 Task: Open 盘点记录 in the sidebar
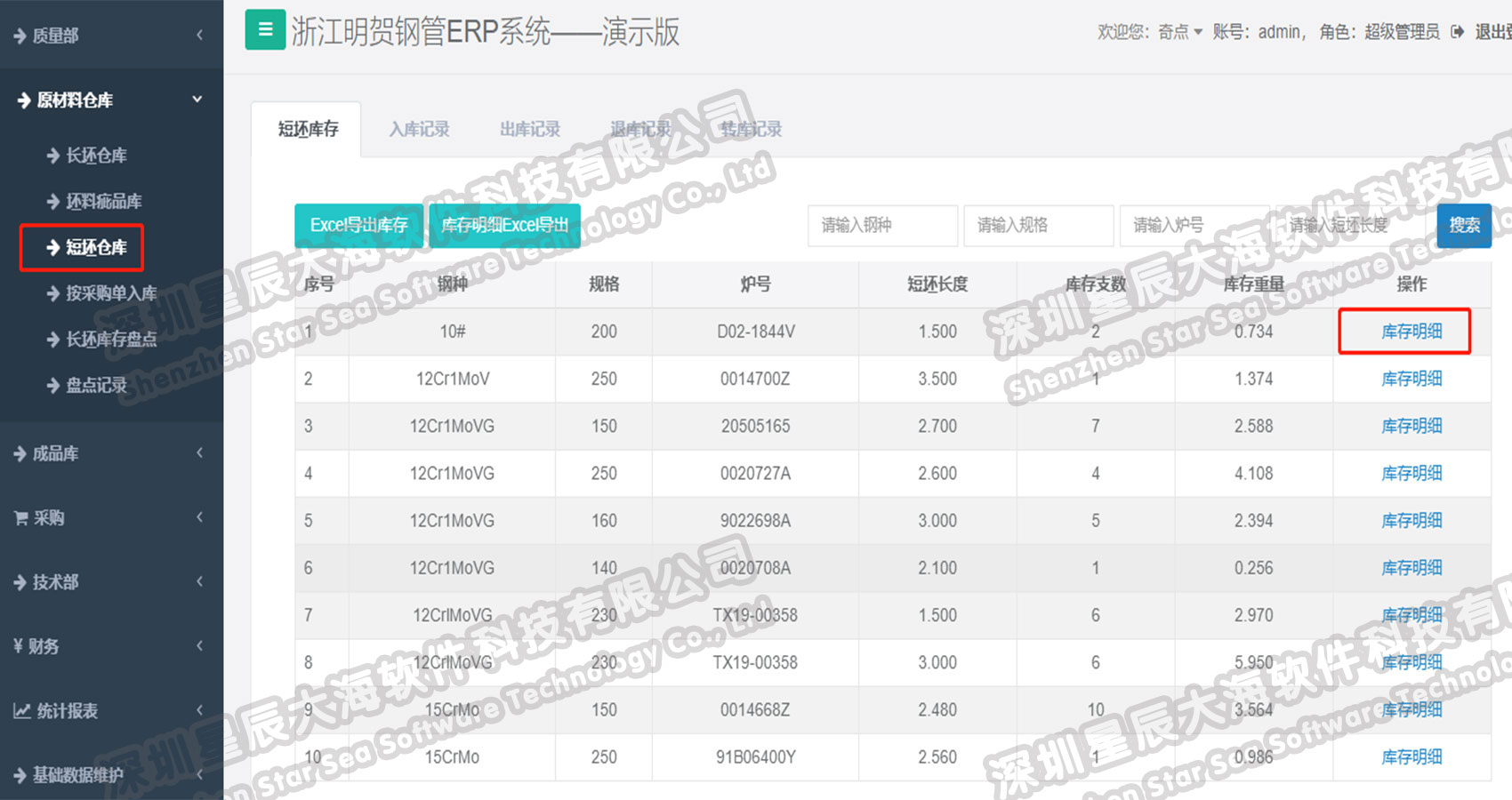pyautogui.click(x=96, y=386)
